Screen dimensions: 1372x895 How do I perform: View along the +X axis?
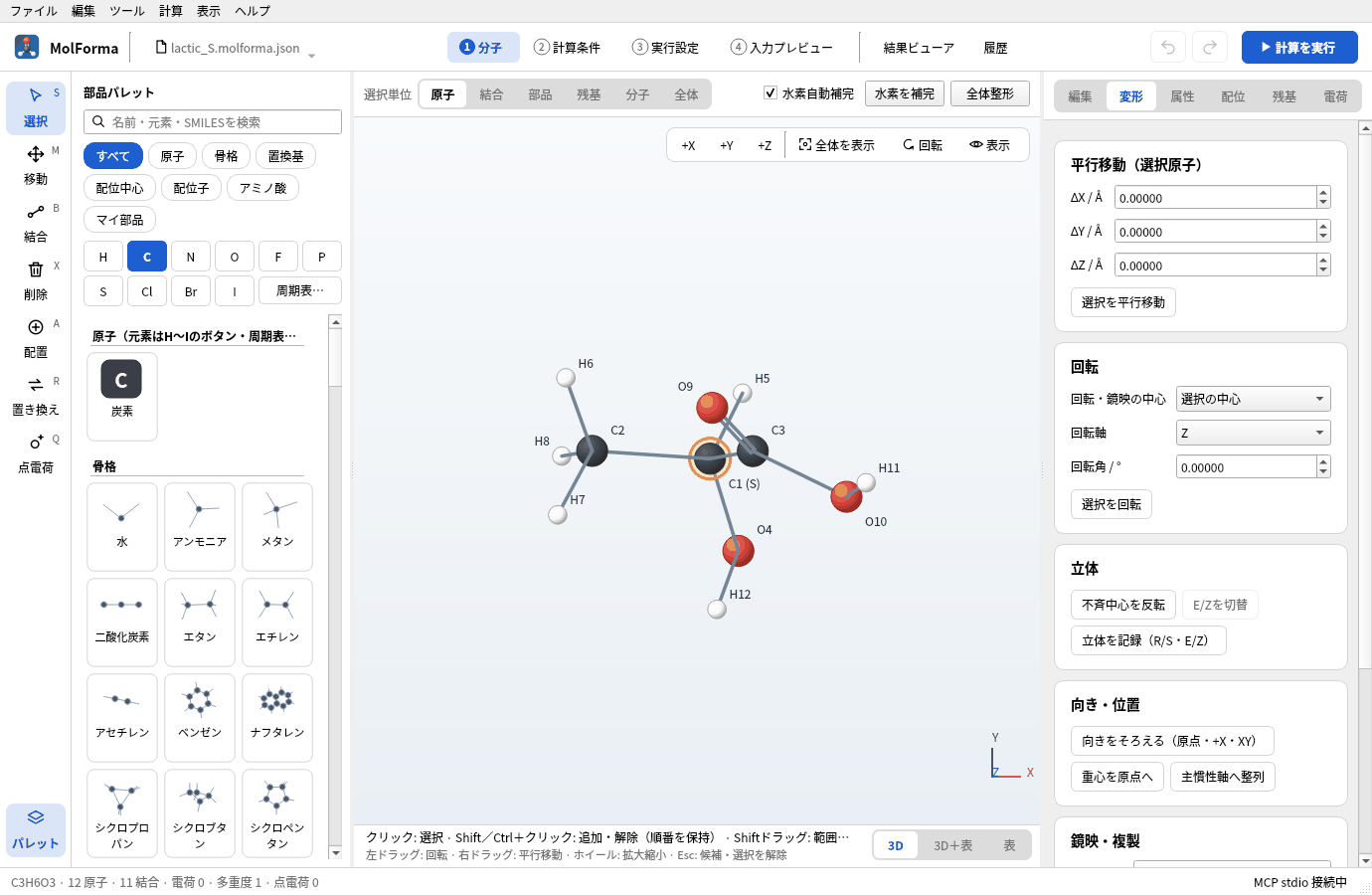(x=688, y=145)
